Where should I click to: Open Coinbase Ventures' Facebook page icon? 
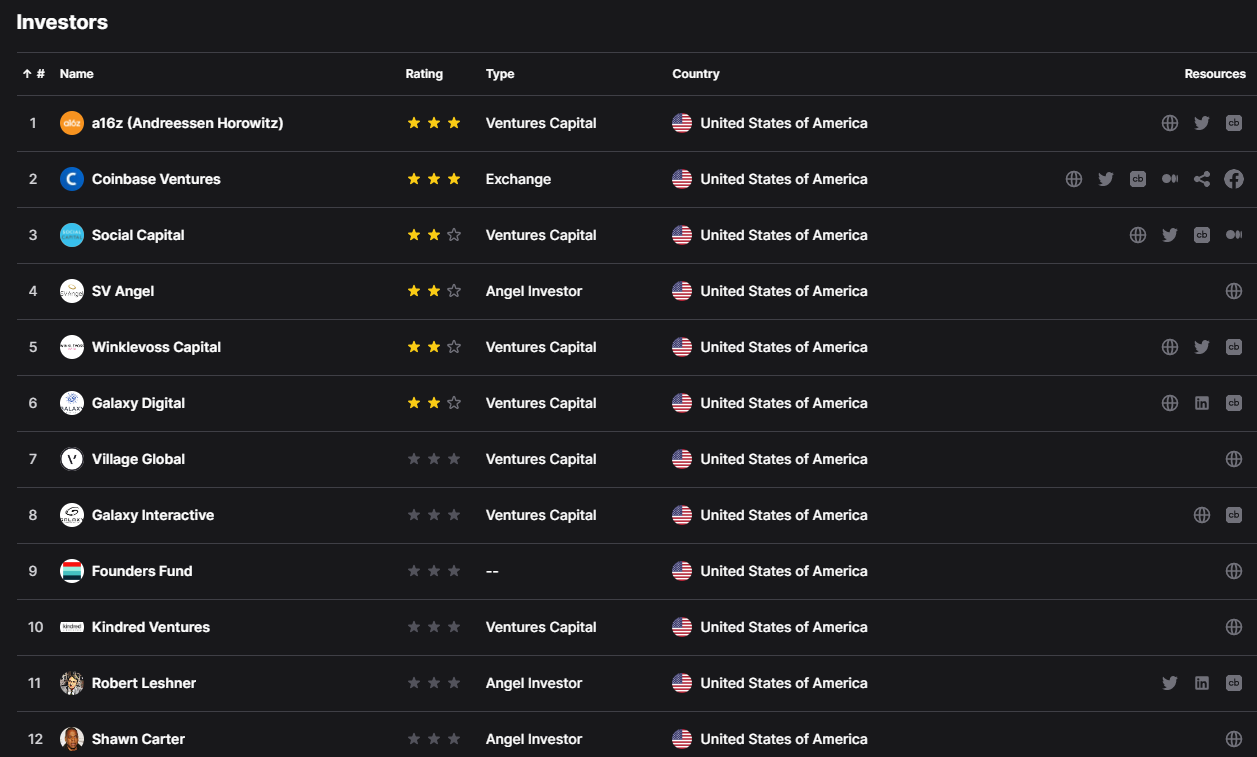click(1234, 179)
